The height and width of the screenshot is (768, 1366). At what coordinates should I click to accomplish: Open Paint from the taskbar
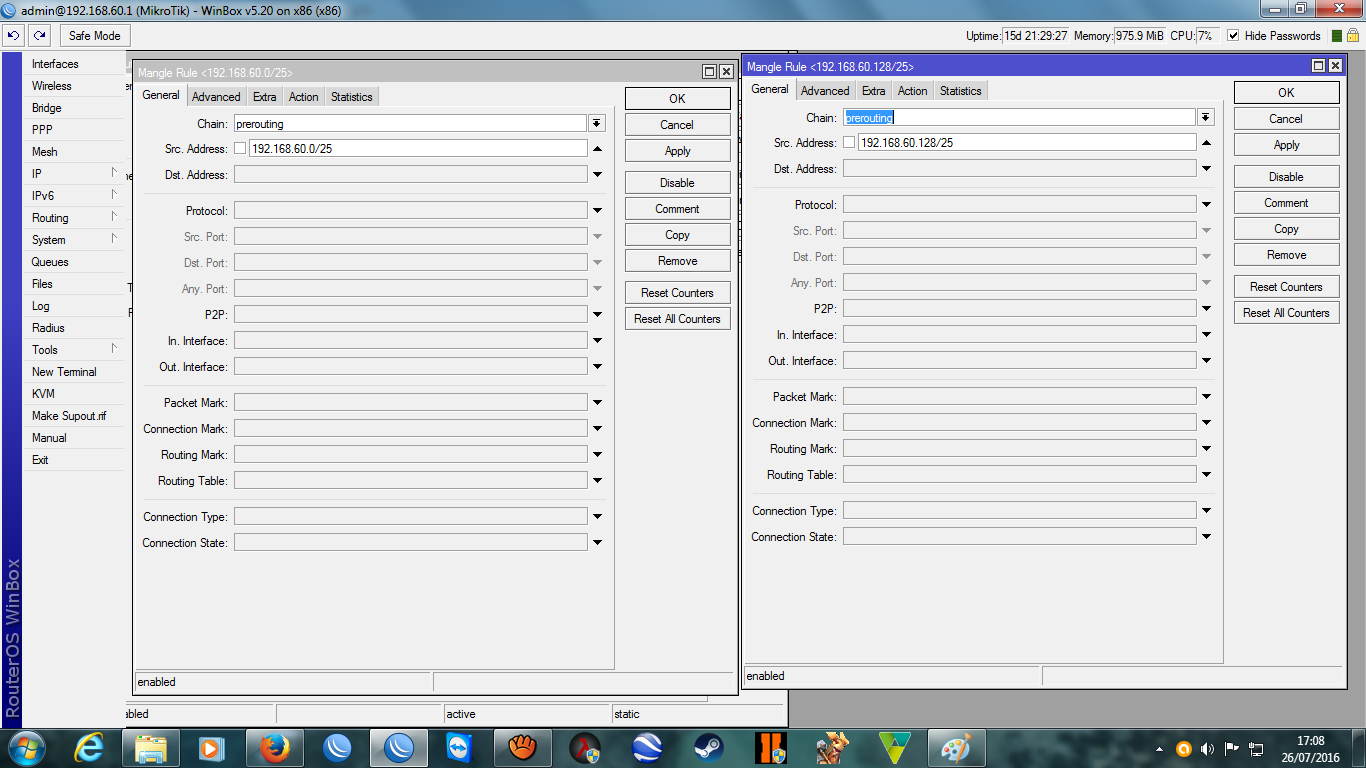(x=956, y=747)
